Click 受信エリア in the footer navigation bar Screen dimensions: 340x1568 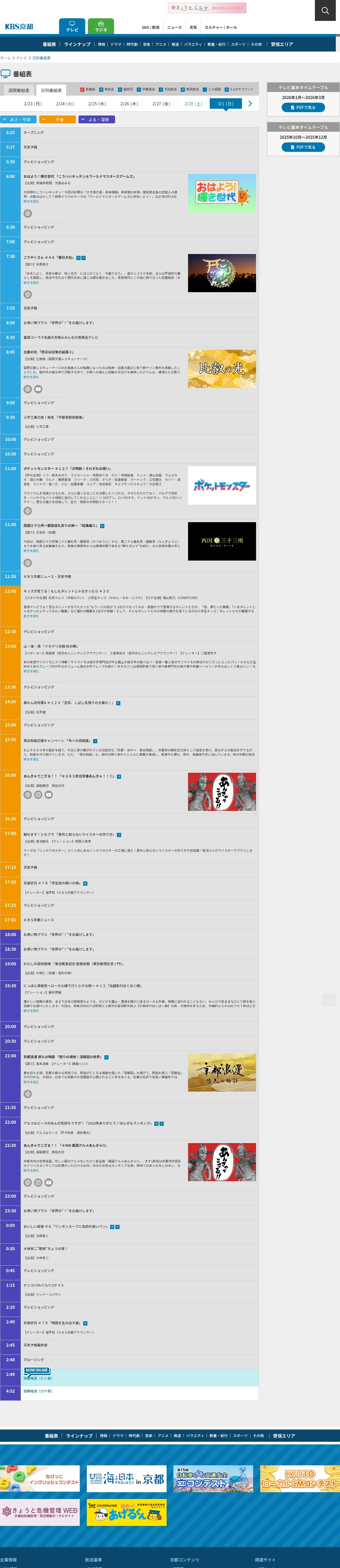pyautogui.click(x=284, y=1436)
